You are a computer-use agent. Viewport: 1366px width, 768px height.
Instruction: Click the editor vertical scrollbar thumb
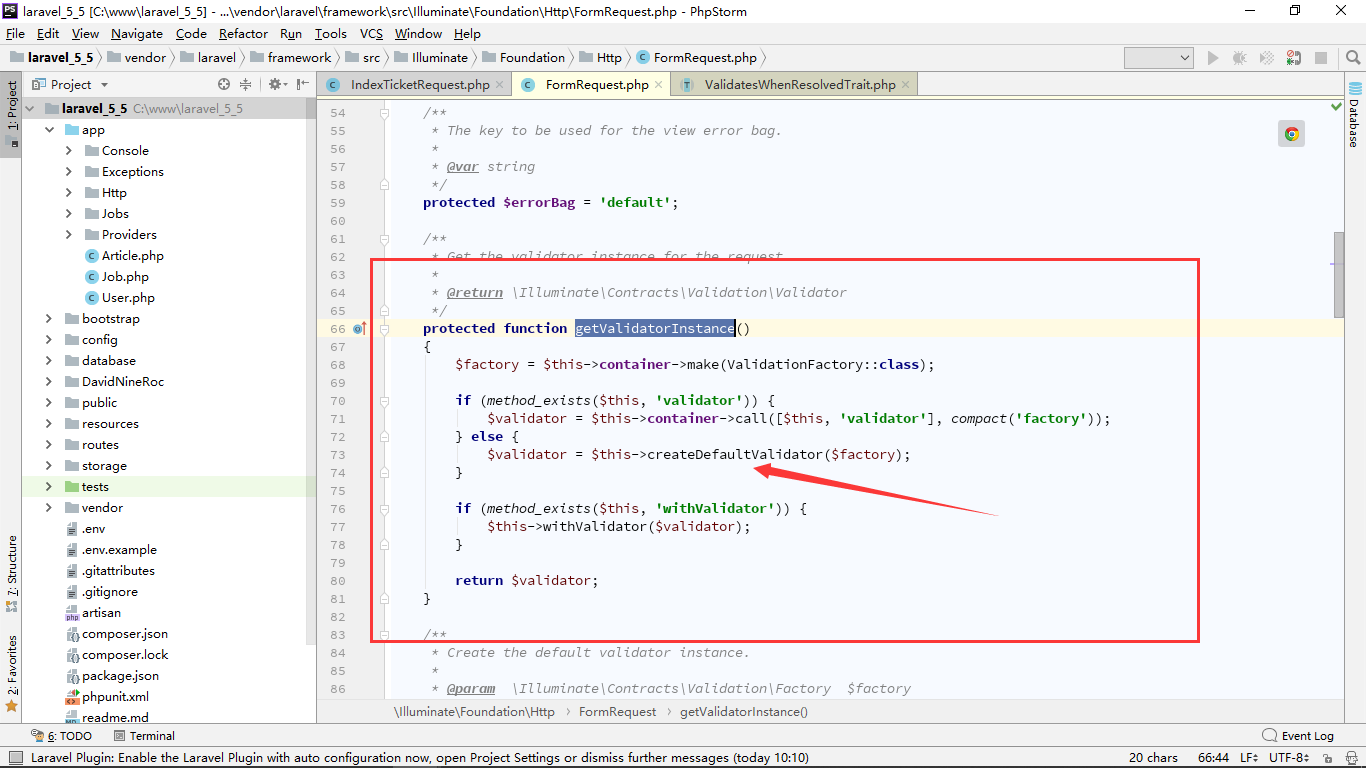click(1339, 274)
